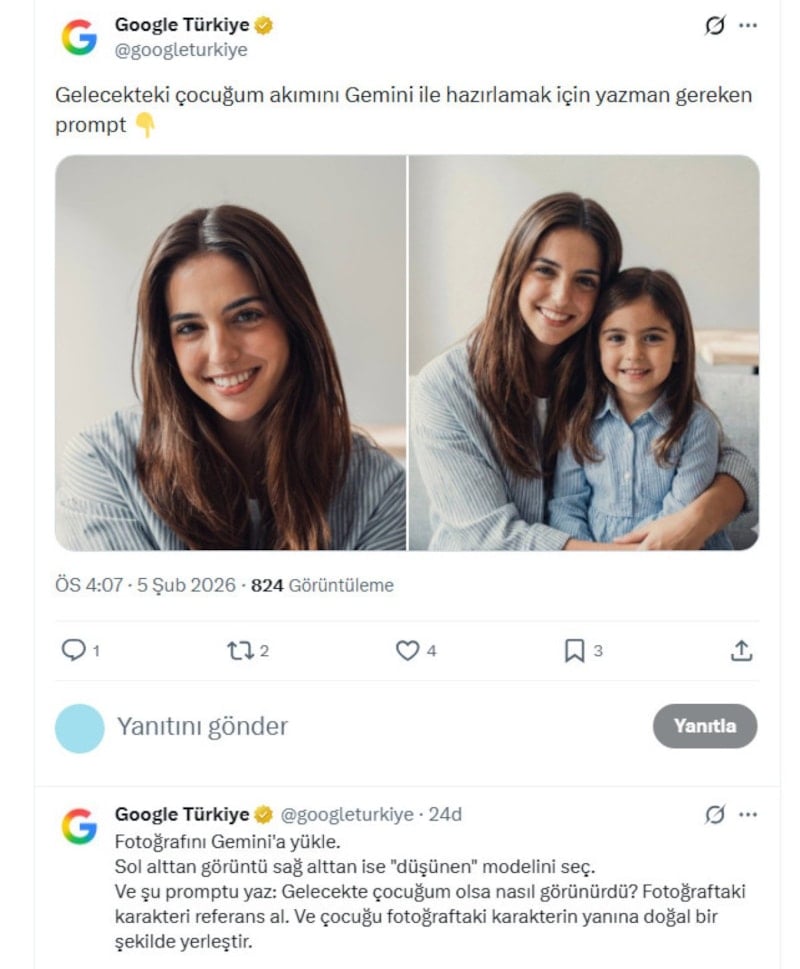Click the retweet icon
This screenshot has width=800, height=969.
[x=239, y=651]
